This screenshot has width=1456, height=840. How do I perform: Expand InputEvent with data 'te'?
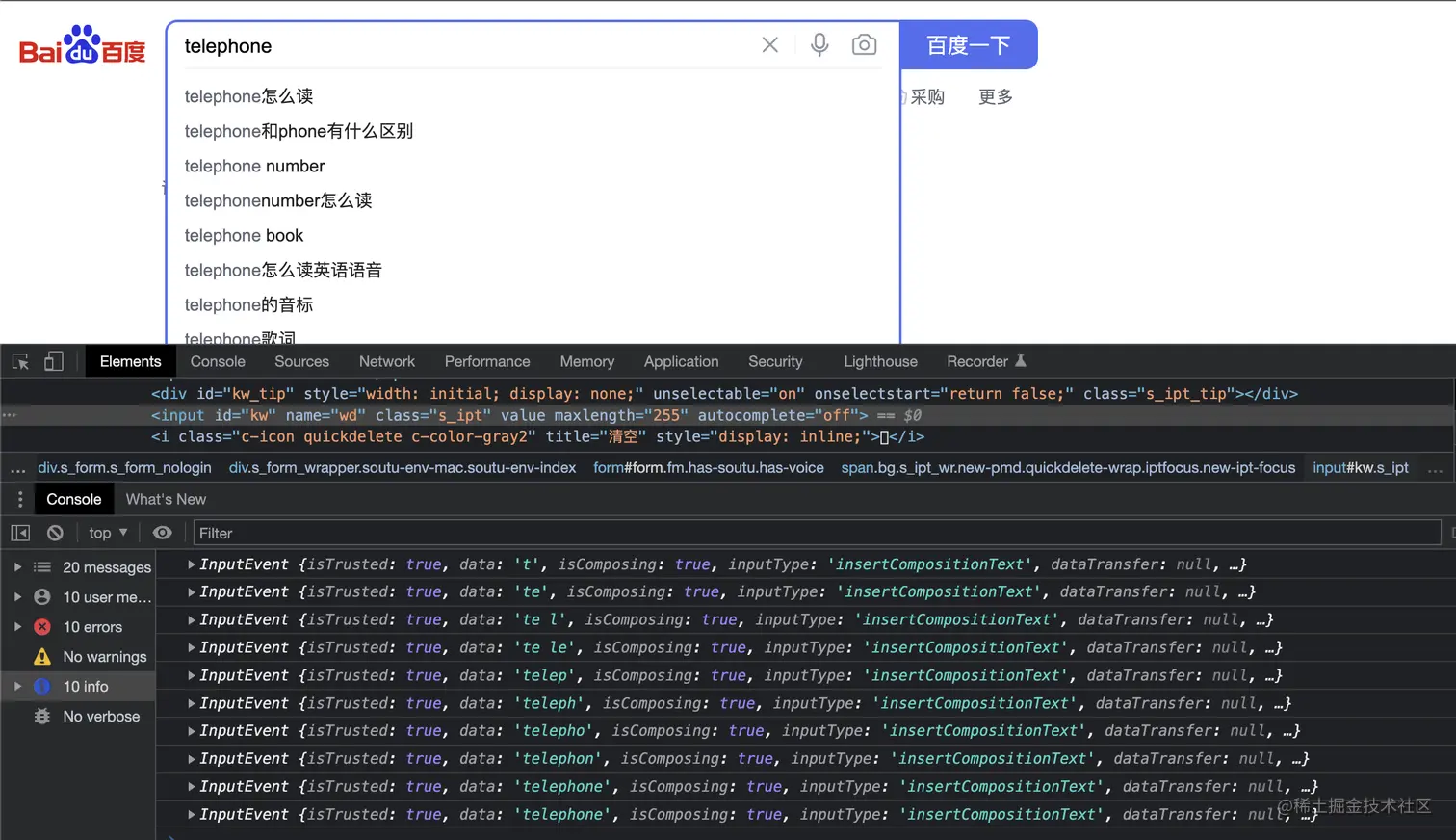[x=192, y=591]
